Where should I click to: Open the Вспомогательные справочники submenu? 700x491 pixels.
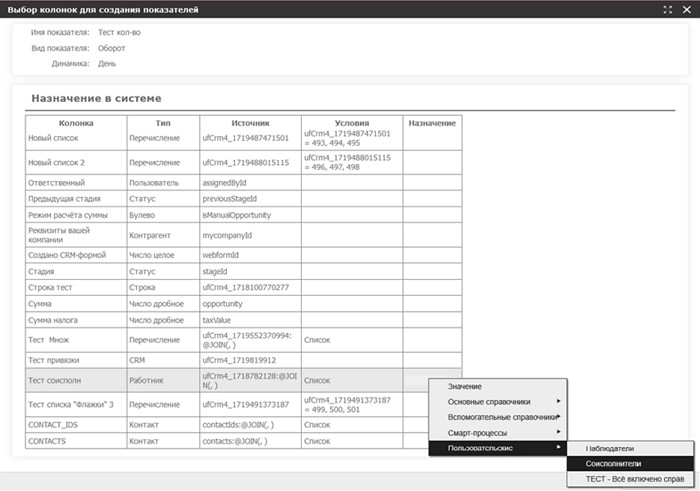(x=498, y=417)
